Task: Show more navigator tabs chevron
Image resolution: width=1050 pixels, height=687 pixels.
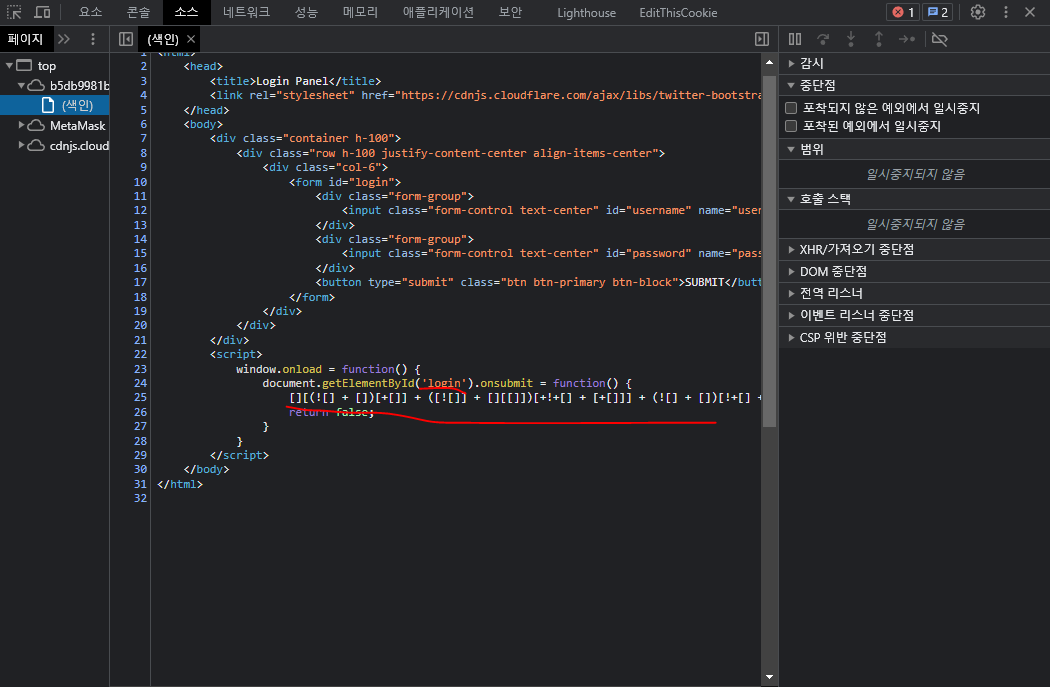Action: [x=64, y=39]
